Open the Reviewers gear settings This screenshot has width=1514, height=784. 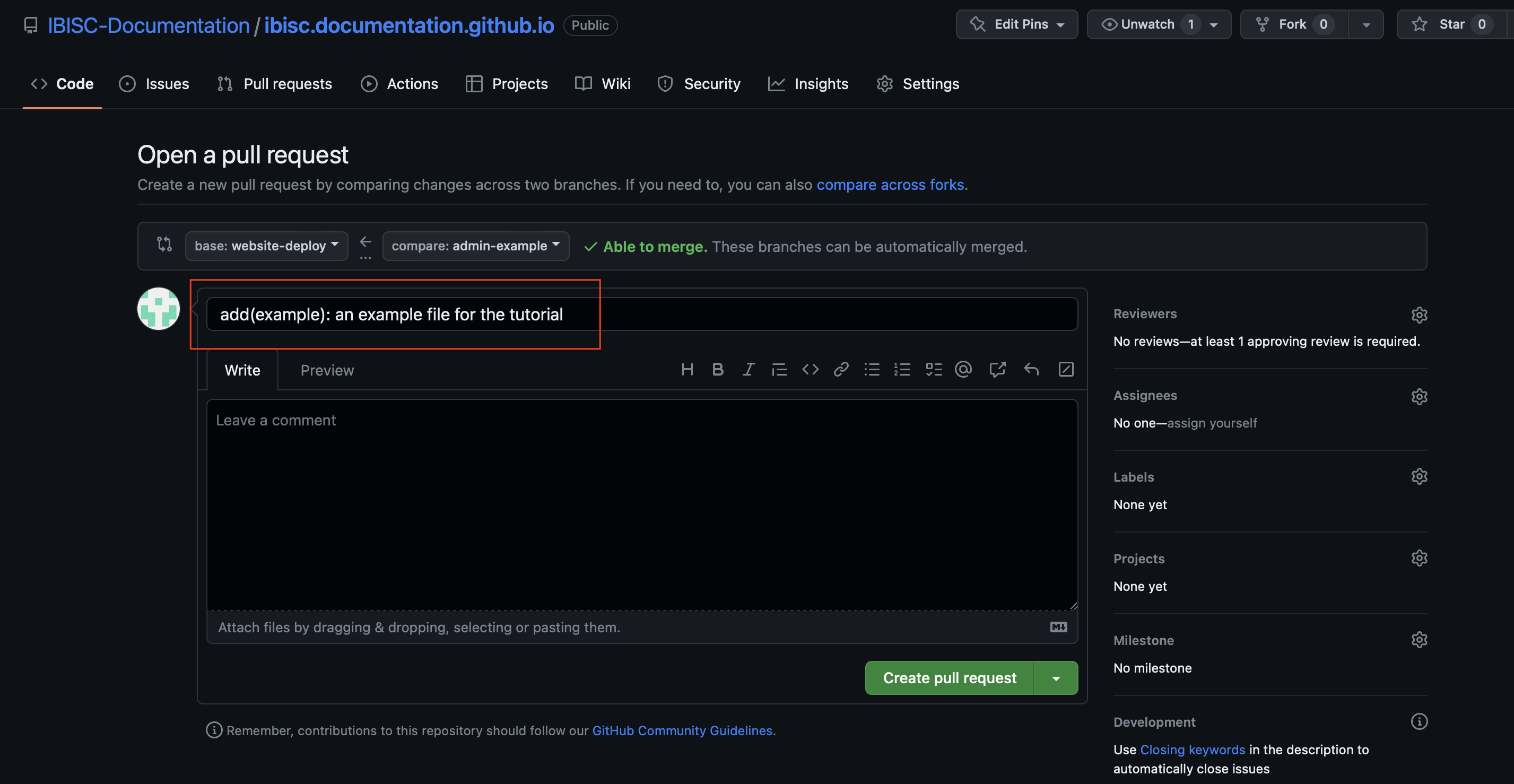pyautogui.click(x=1419, y=315)
